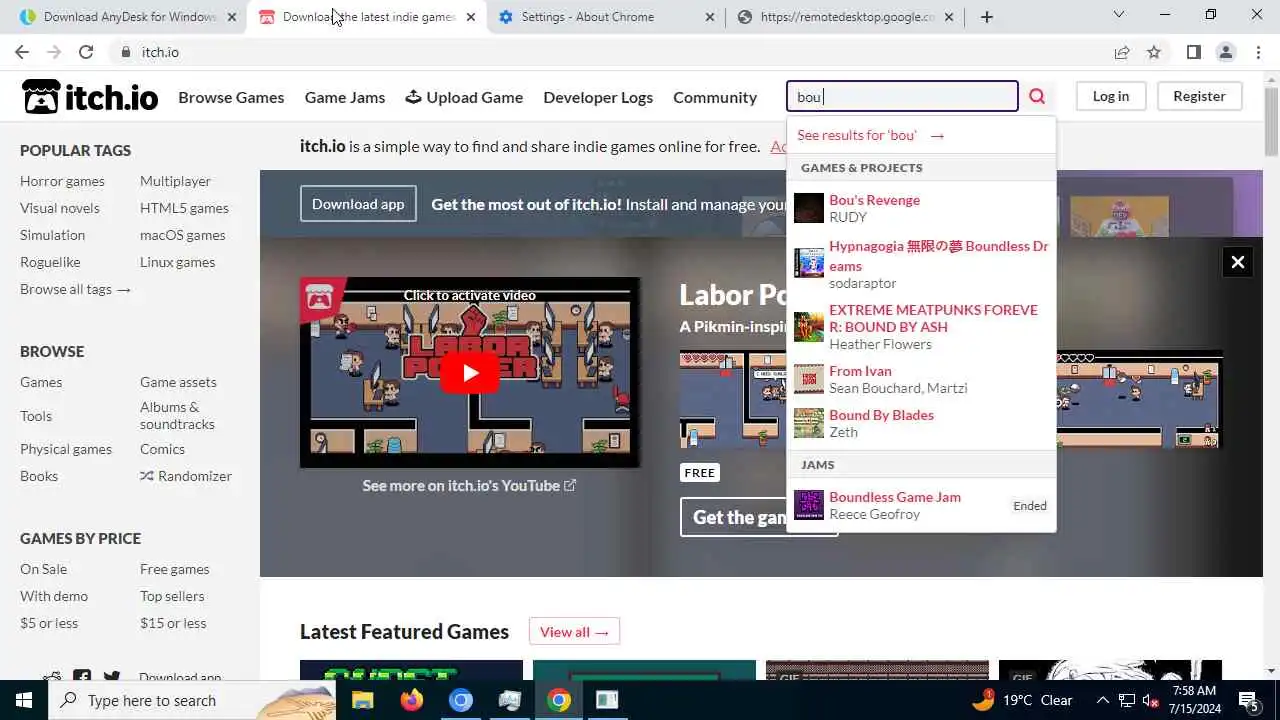Screen dimensions: 1280x720
Task: Open a new browser tab
Action: pos(987,16)
